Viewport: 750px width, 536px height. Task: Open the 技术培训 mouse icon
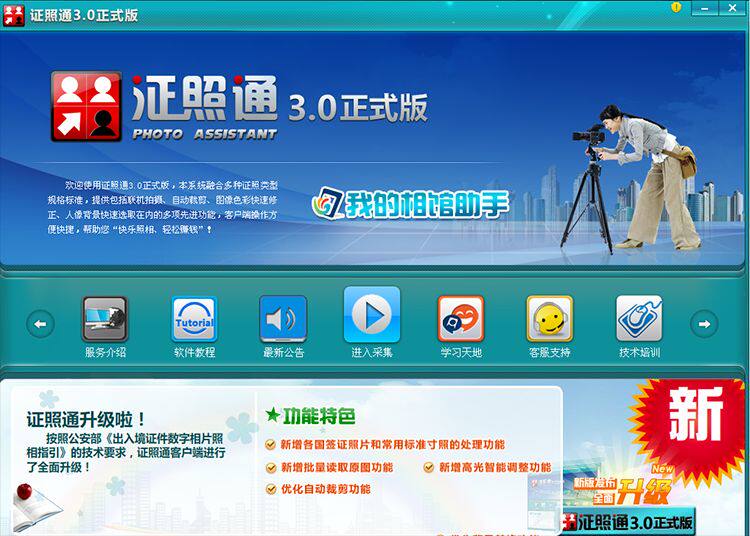(639, 318)
